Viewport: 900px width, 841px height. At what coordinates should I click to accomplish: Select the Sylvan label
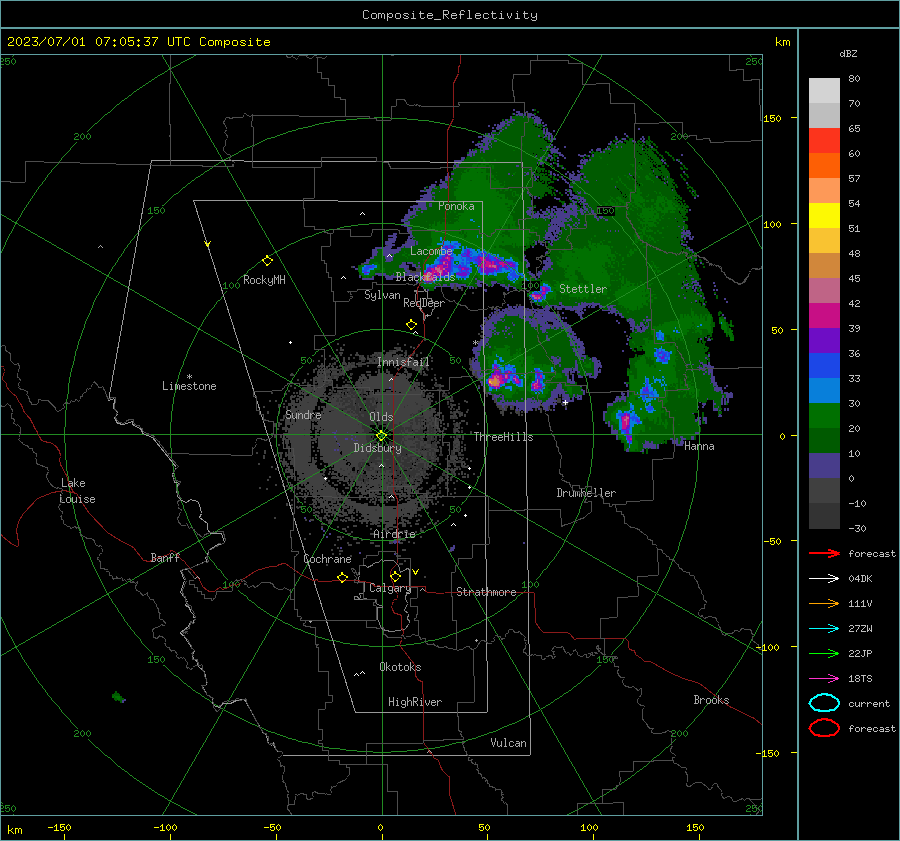point(382,295)
